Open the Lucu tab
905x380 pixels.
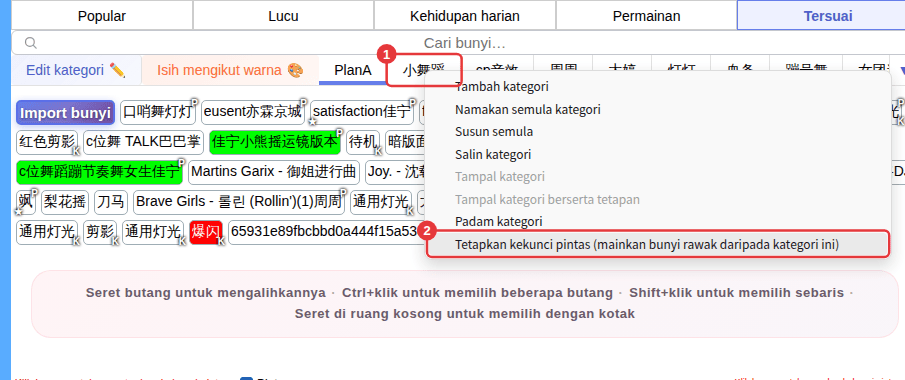click(x=283, y=16)
